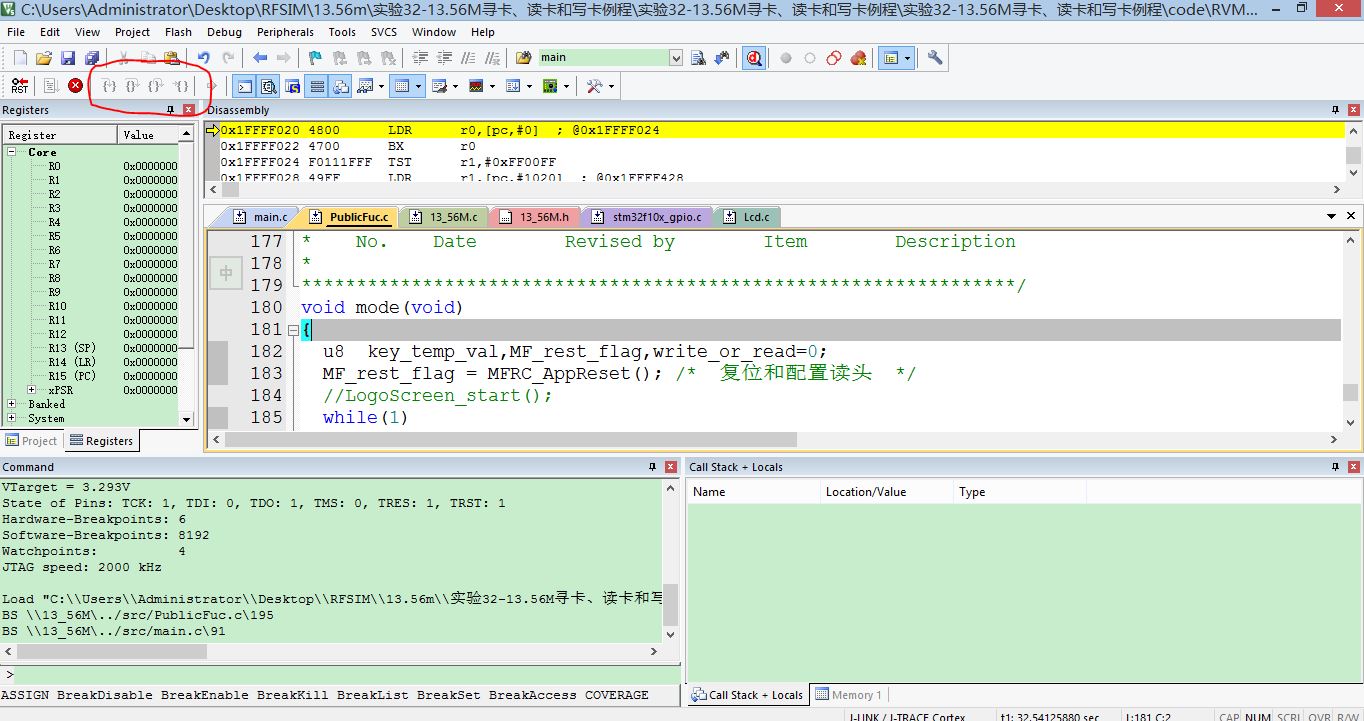Toggle the Command Window icon
The image size is (1364, 721).
coord(244,86)
